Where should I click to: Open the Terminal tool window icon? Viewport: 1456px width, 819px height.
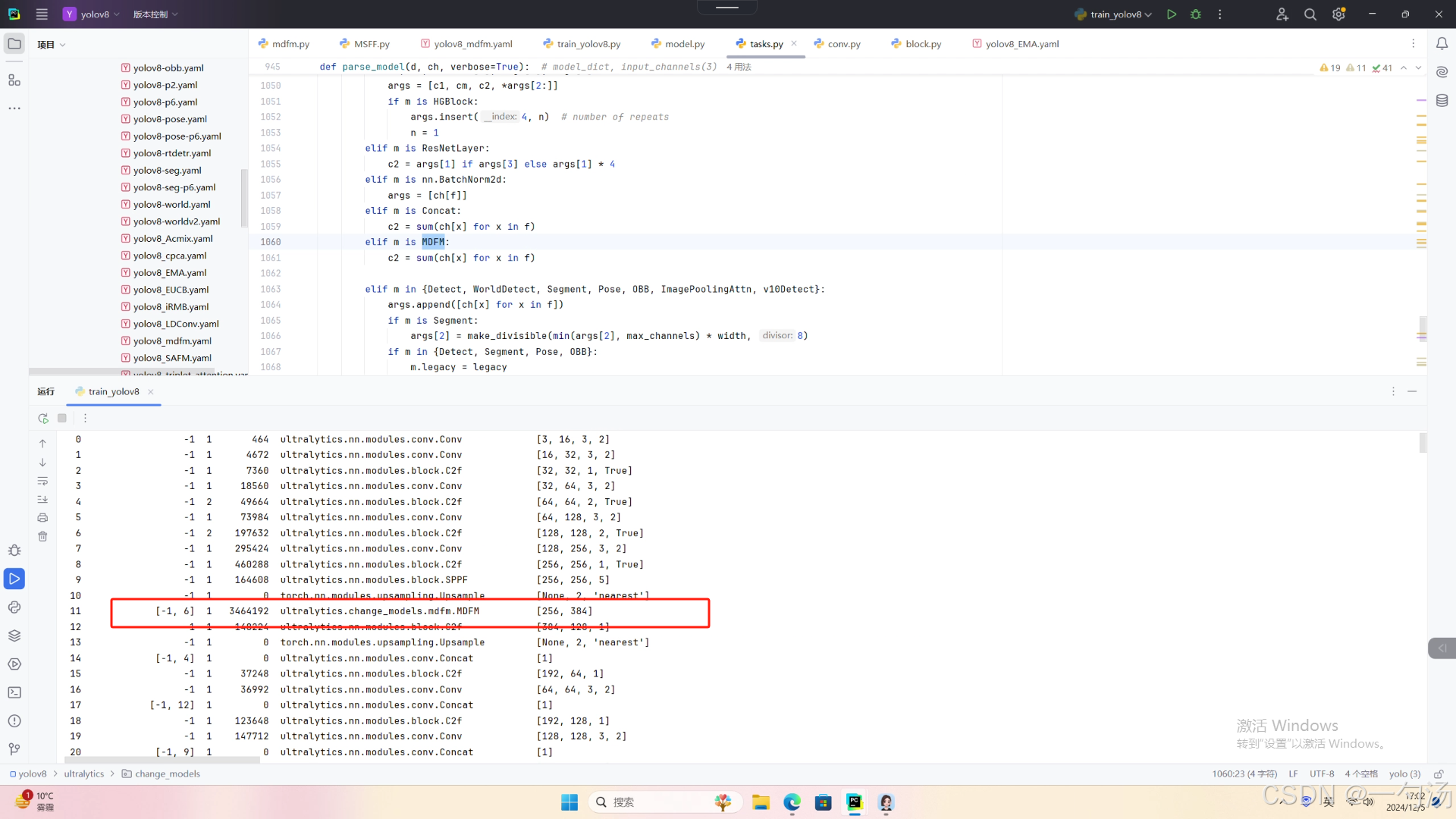[14, 692]
